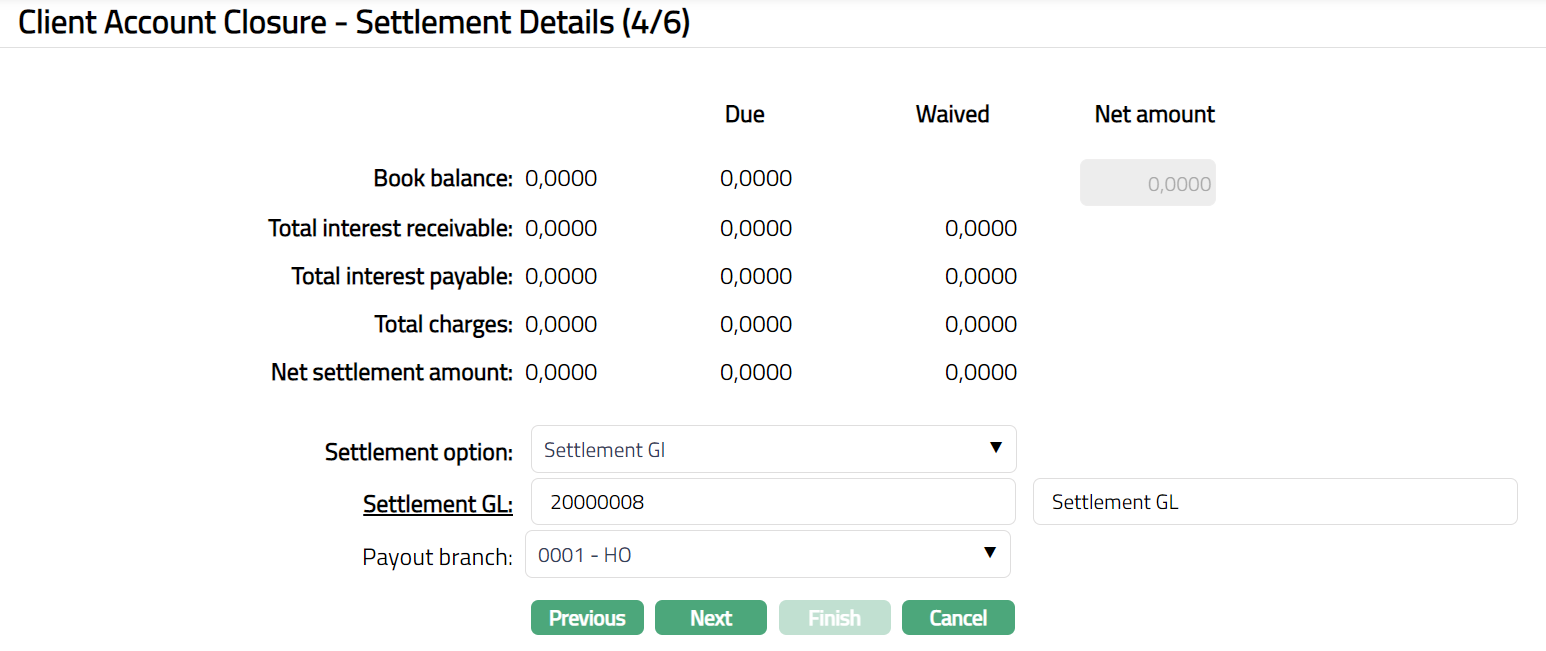The width and height of the screenshot is (1546, 651).
Task: Go to the Next step
Action: click(710, 618)
